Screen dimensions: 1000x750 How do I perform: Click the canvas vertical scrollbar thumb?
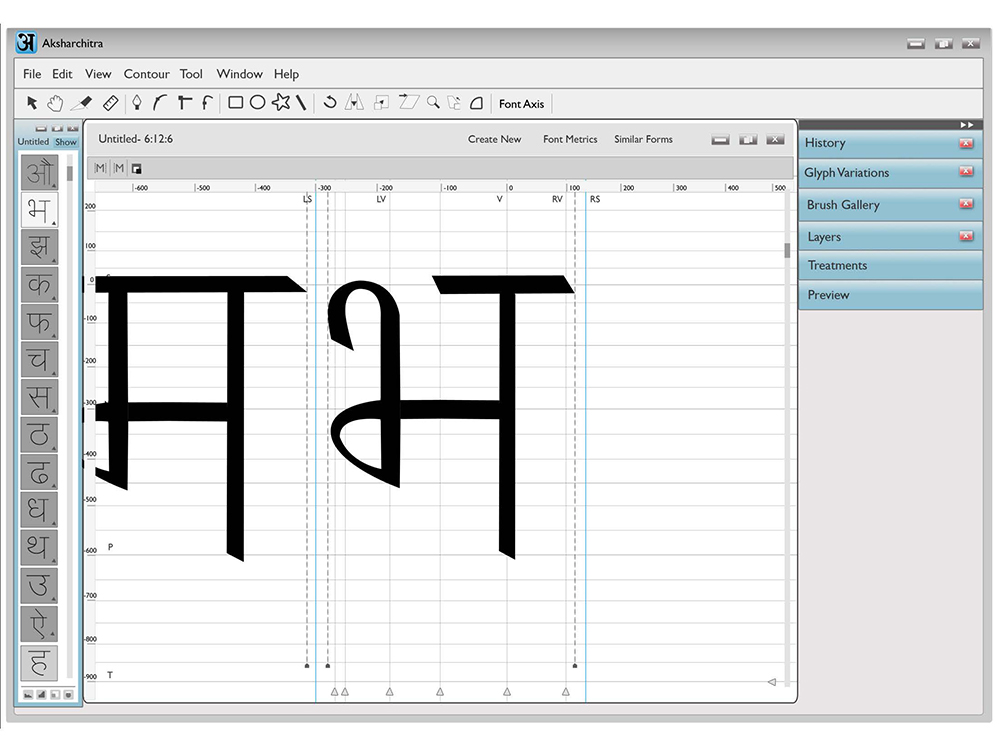pyautogui.click(x=787, y=251)
